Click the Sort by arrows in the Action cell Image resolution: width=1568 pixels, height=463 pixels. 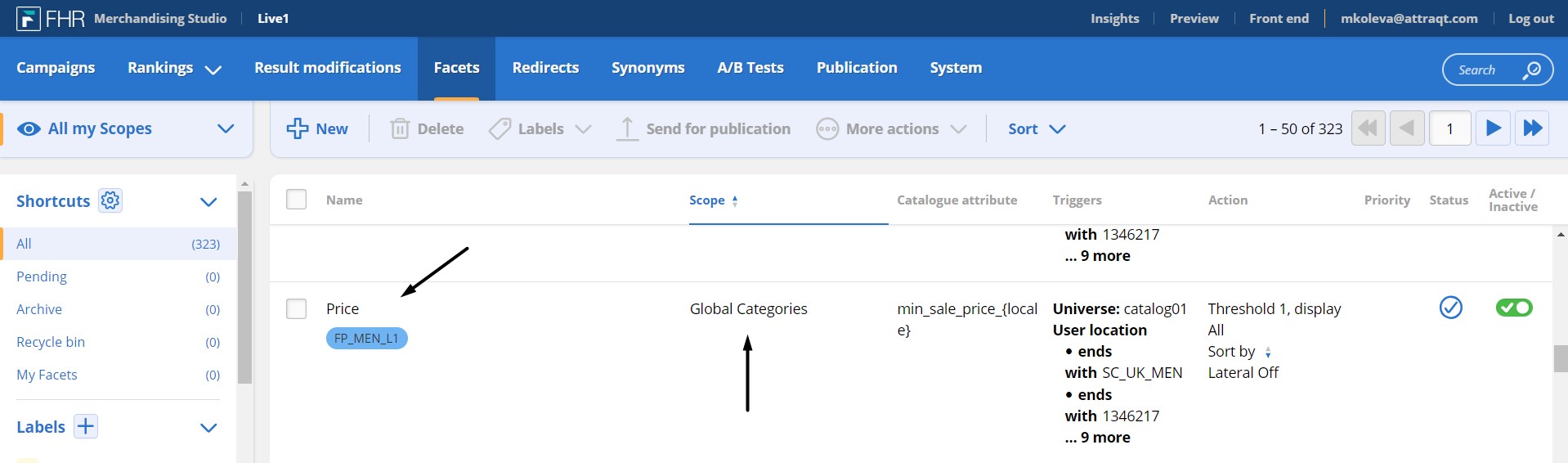(1268, 353)
